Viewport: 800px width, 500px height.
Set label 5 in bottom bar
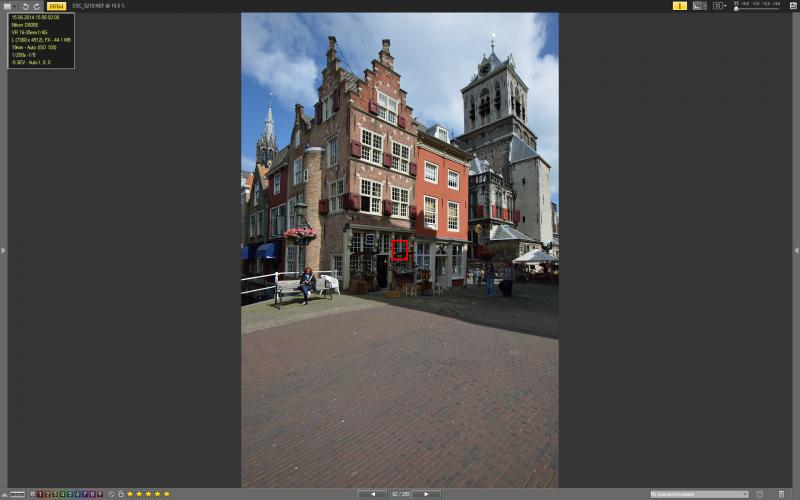pyautogui.click(x=70, y=494)
